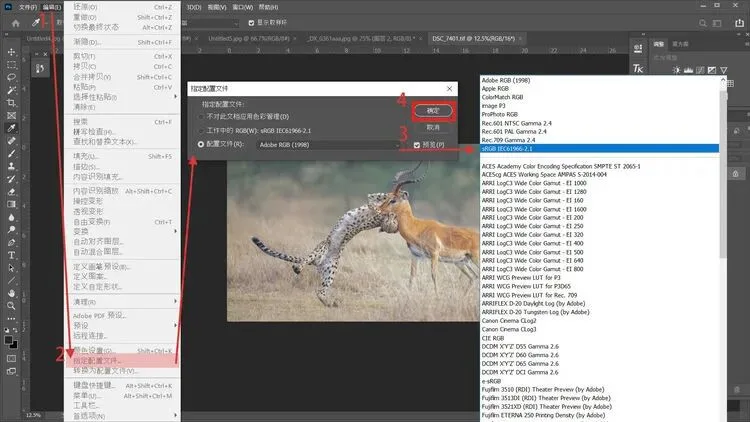The image size is (750, 422).
Task: Switch to DSC_7401.tif document tab
Action: [x=474, y=38]
